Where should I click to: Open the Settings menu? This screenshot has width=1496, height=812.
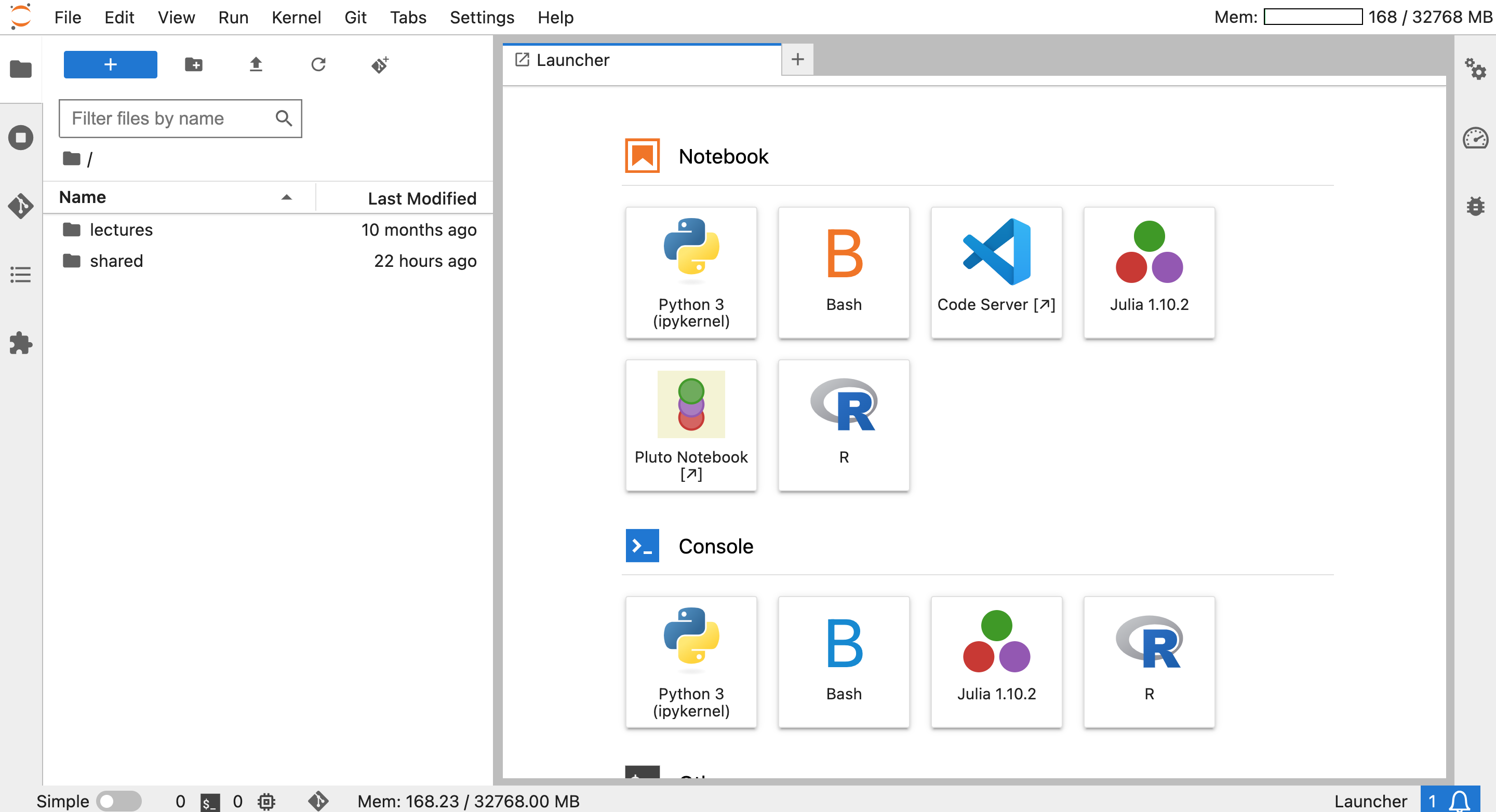pos(482,18)
